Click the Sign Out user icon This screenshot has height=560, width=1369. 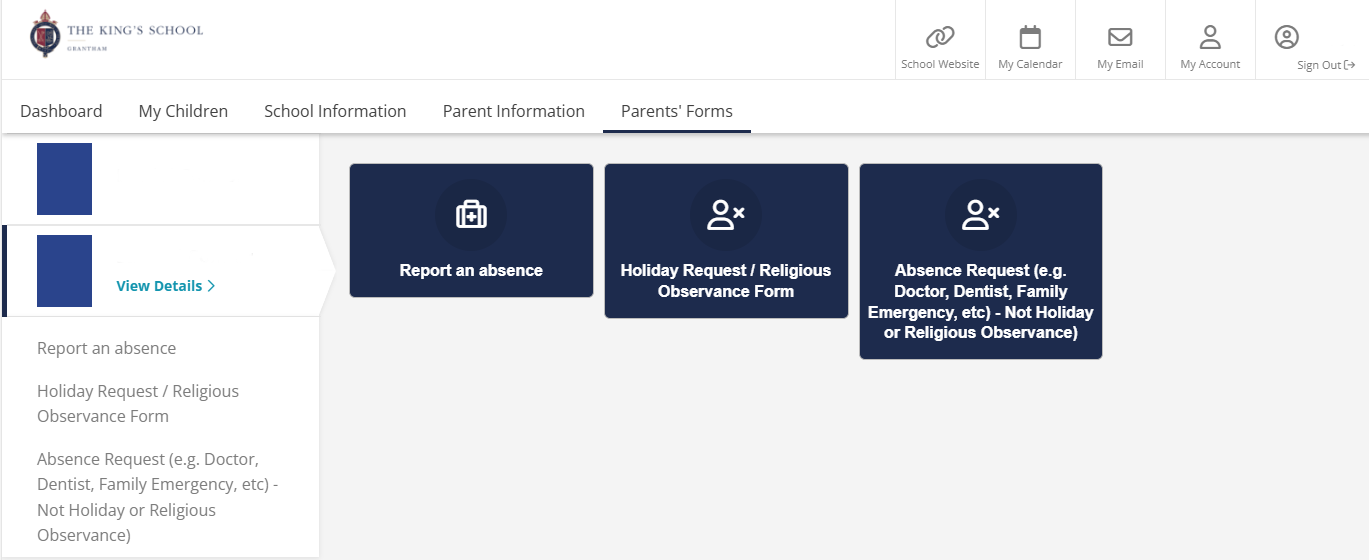coord(1287,38)
